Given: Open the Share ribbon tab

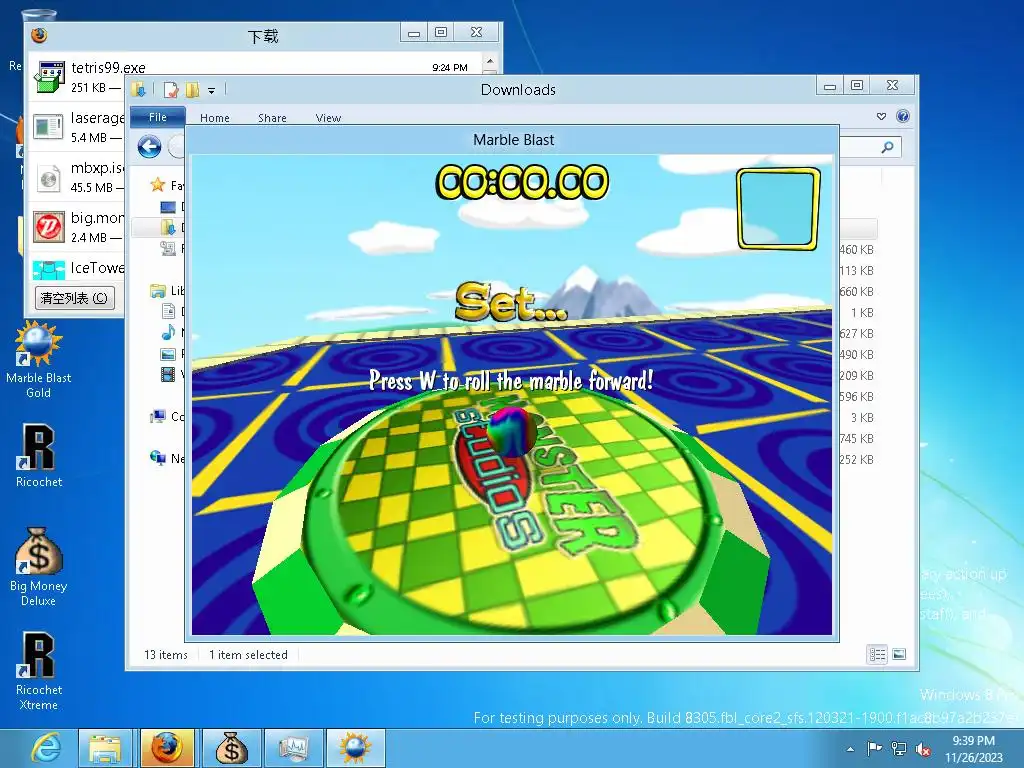Looking at the screenshot, I should [x=272, y=118].
